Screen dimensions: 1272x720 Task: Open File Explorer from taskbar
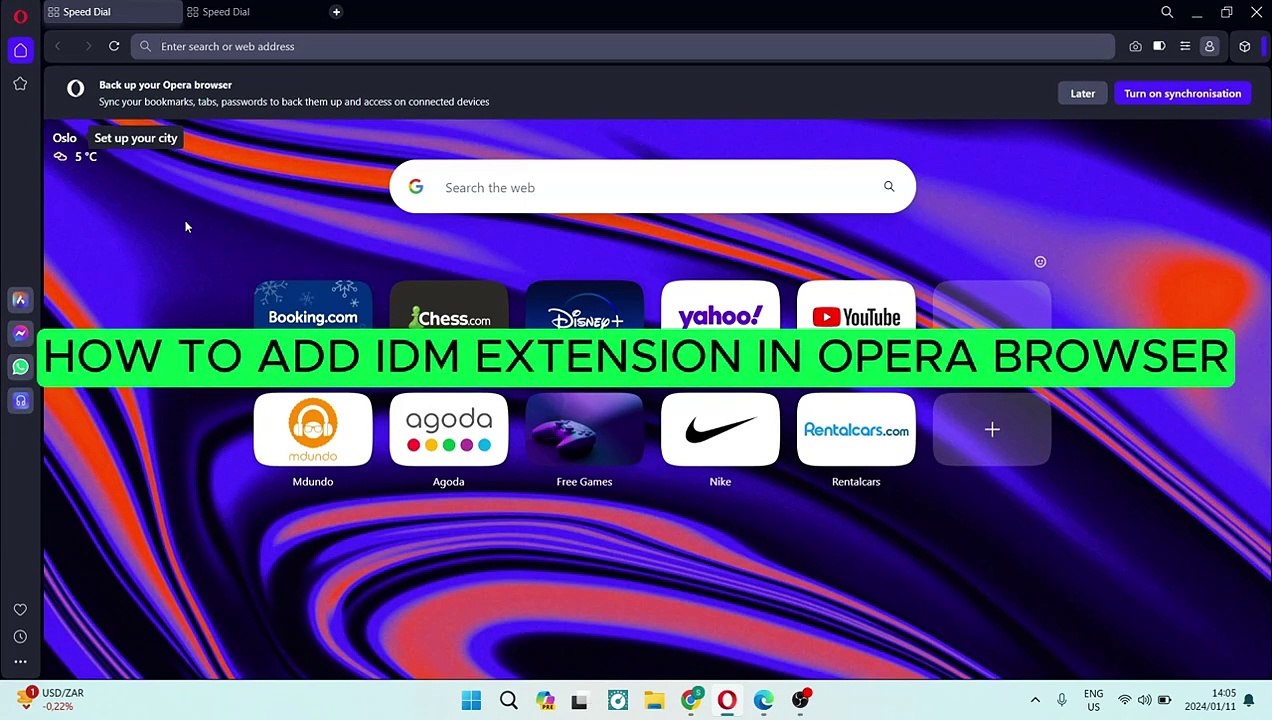(x=654, y=700)
